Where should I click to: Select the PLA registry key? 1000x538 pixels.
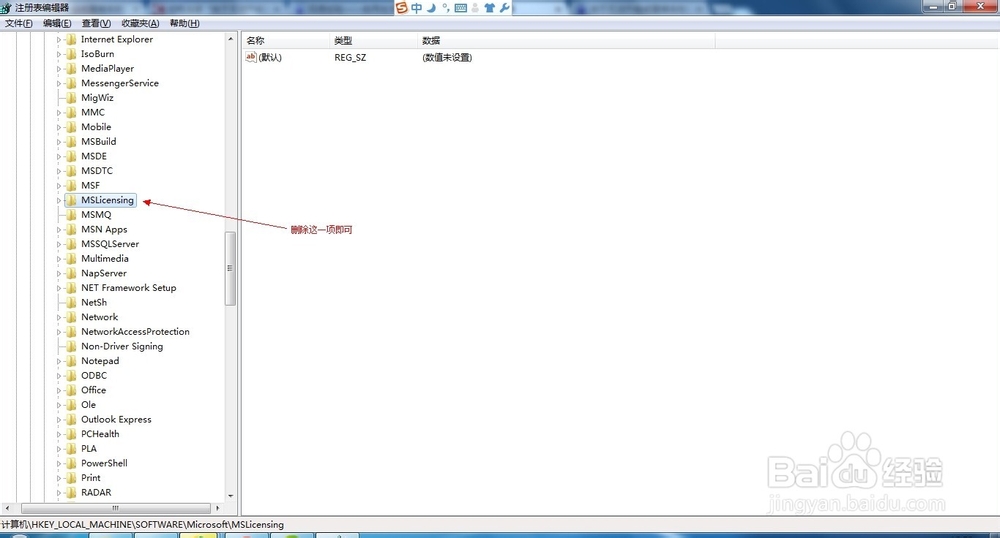tap(89, 449)
